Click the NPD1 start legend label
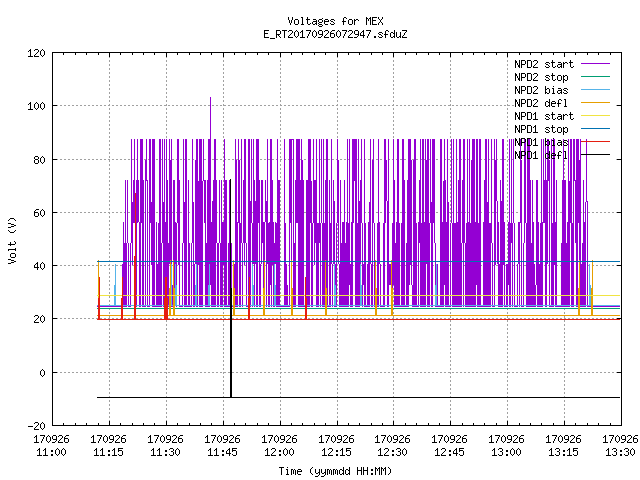The height and width of the screenshot is (480, 640). pyautogui.click(x=544, y=116)
